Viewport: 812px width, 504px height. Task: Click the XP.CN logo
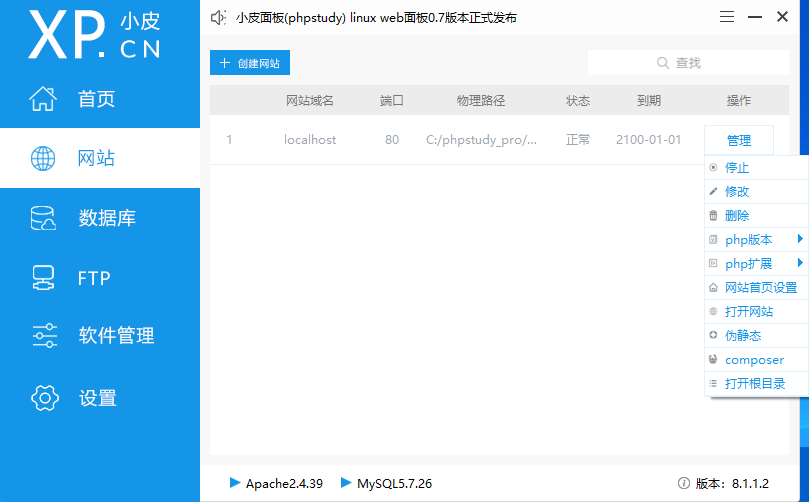(x=95, y=35)
